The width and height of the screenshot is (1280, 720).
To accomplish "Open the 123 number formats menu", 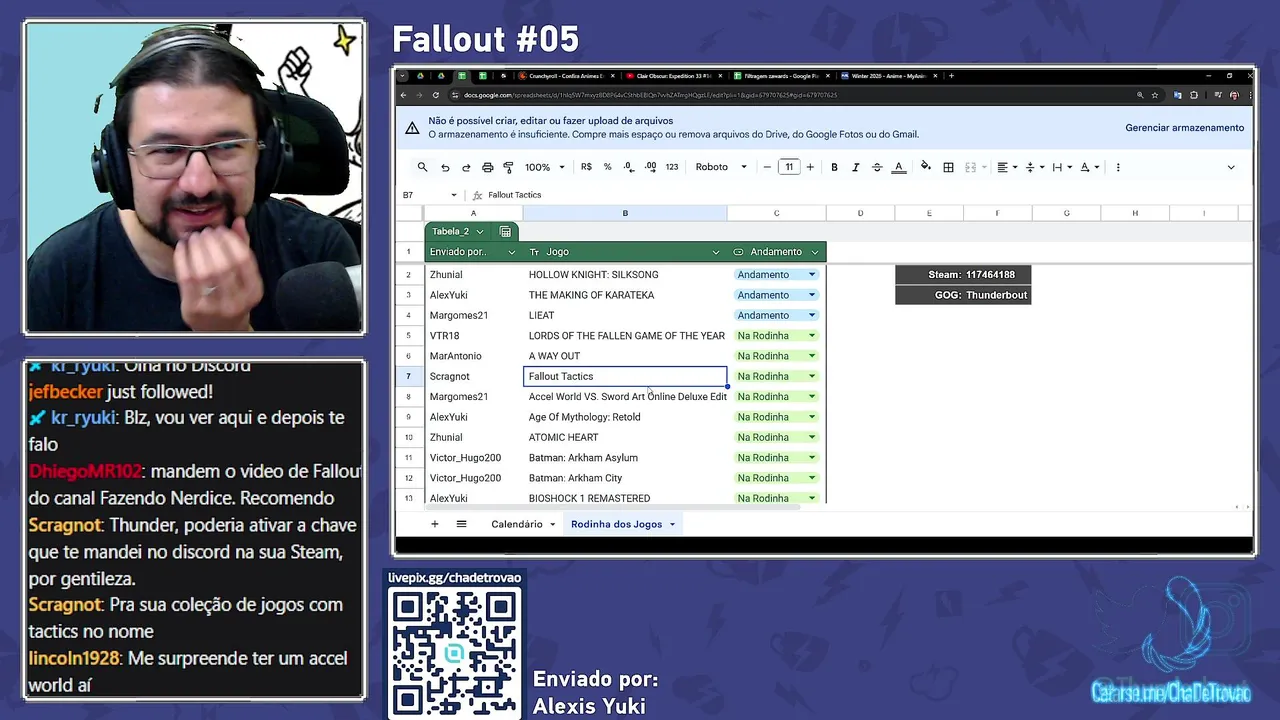I will pyautogui.click(x=671, y=167).
